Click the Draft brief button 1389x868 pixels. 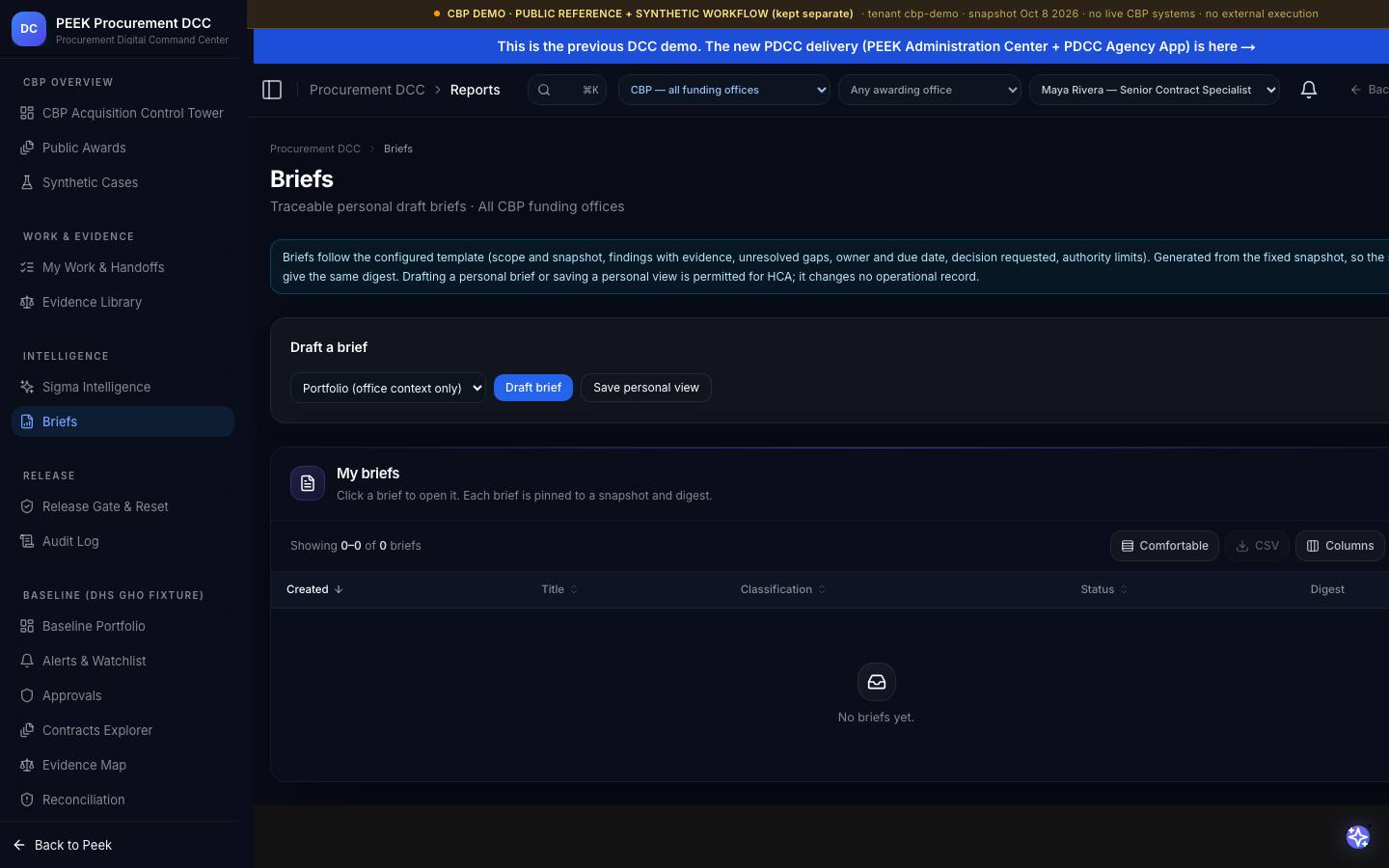(x=533, y=388)
